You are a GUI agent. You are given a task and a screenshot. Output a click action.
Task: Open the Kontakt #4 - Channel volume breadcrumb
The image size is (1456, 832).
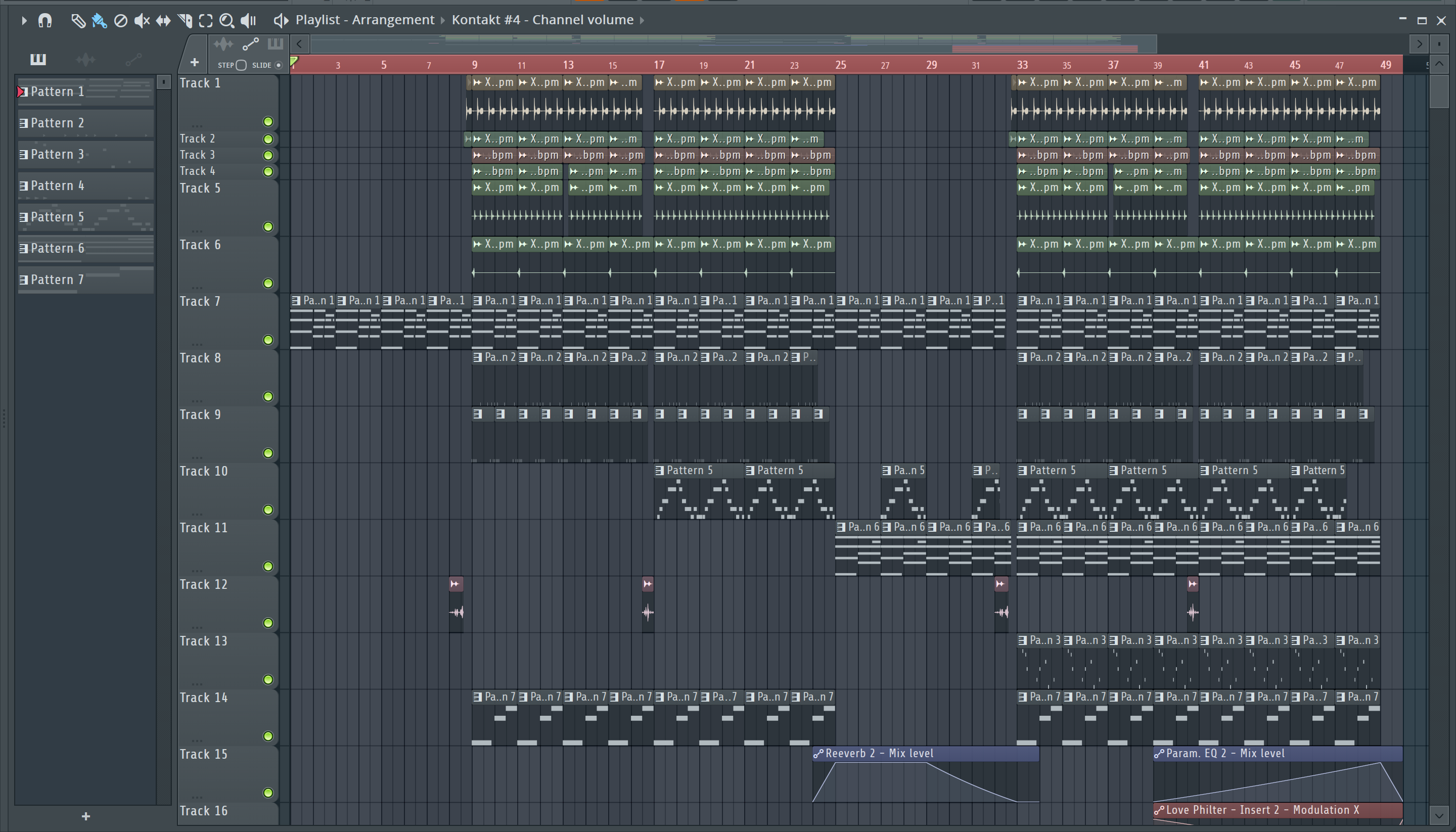tap(542, 20)
